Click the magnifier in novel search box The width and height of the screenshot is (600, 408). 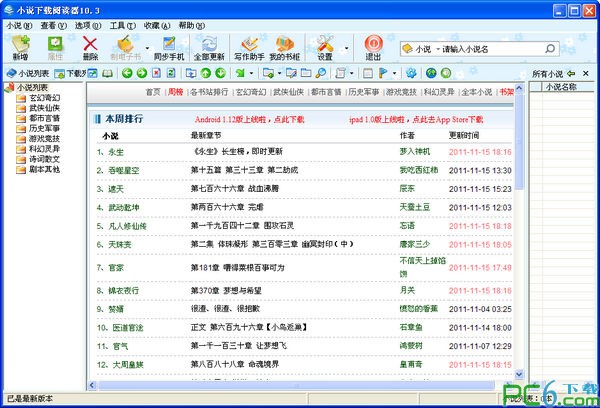click(550, 49)
